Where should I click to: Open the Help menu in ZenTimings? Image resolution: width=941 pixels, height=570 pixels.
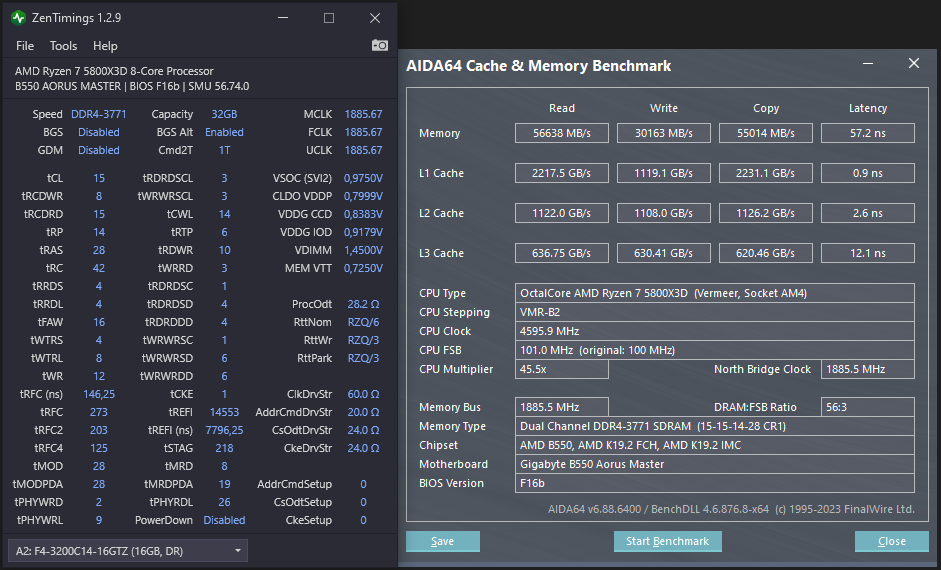tap(105, 46)
